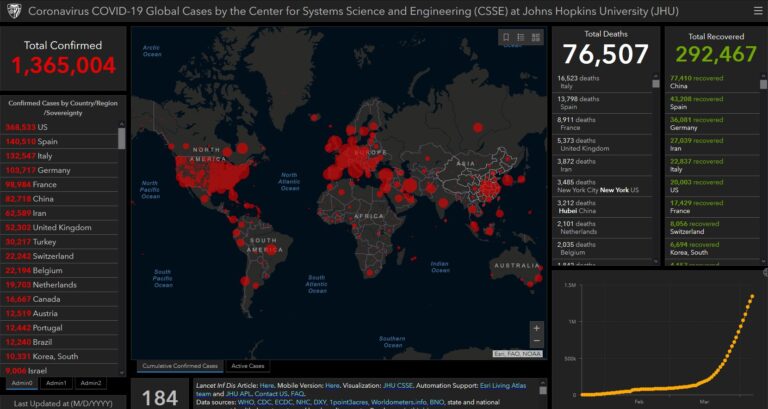Viewport: 768px width, 409px height.
Task: Open the ECDC data source link
Action: pyautogui.click(x=283, y=402)
